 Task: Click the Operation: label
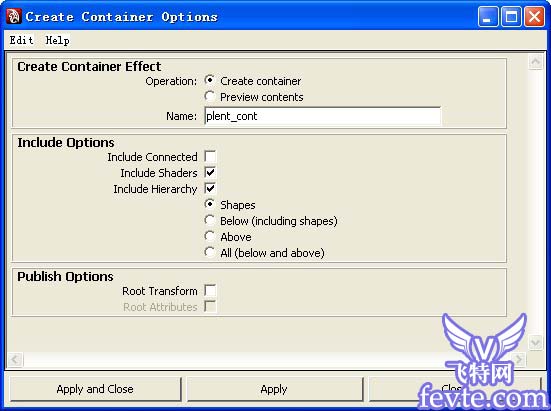(x=171, y=81)
